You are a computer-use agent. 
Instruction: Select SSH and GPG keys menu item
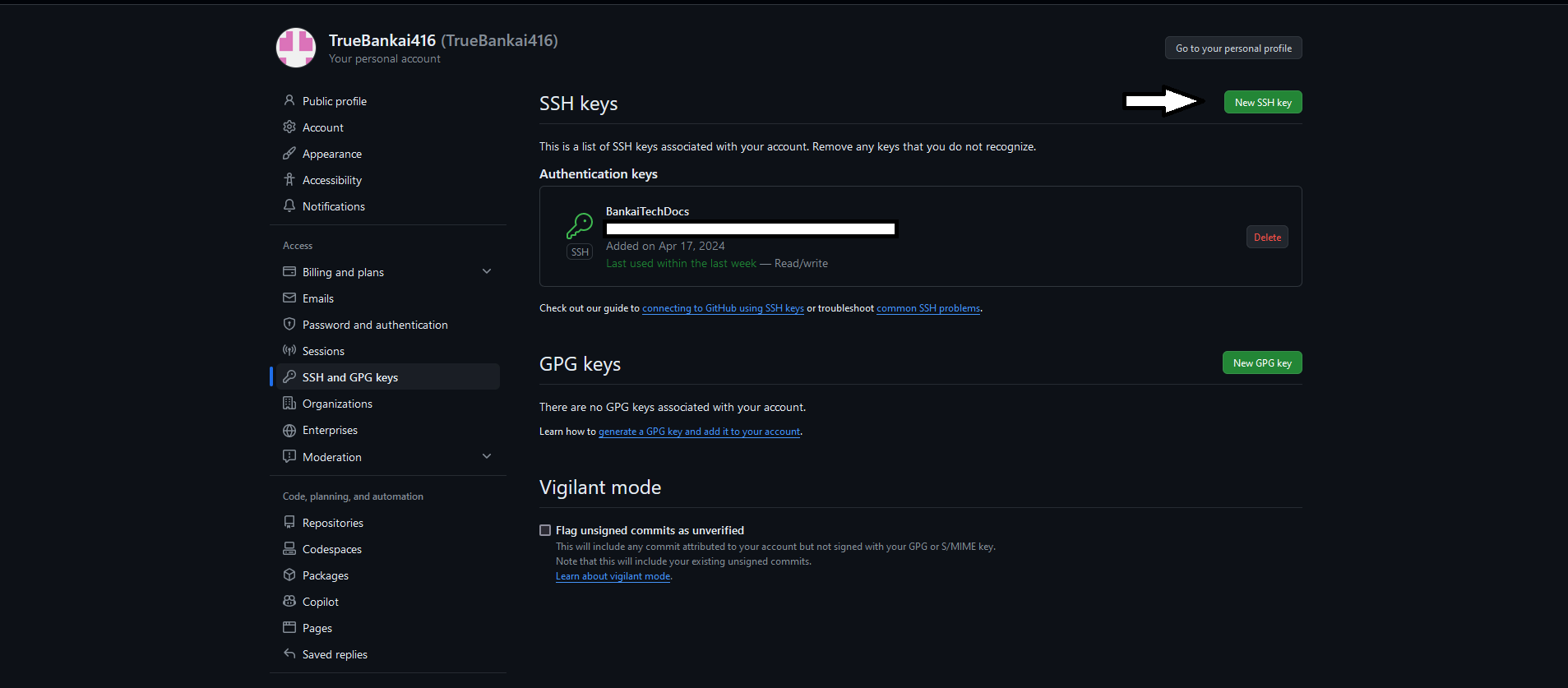388,377
